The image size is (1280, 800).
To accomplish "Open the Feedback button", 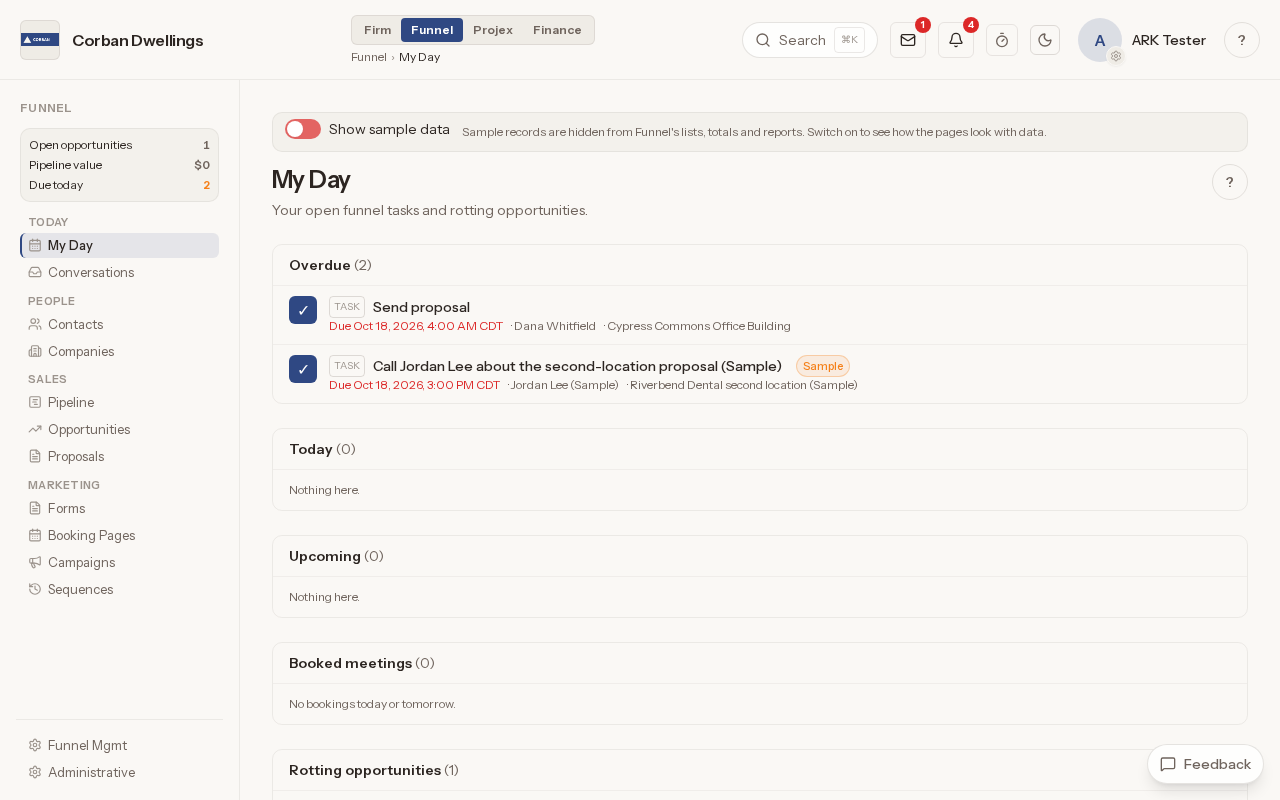I will click(x=1205, y=764).
